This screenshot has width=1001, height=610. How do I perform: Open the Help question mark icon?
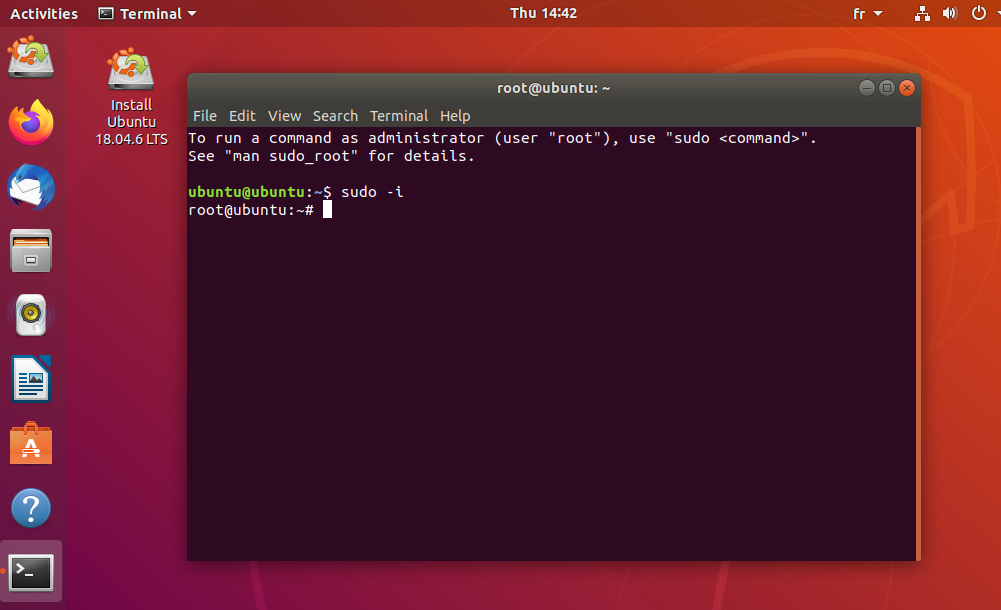coord(31,508)
